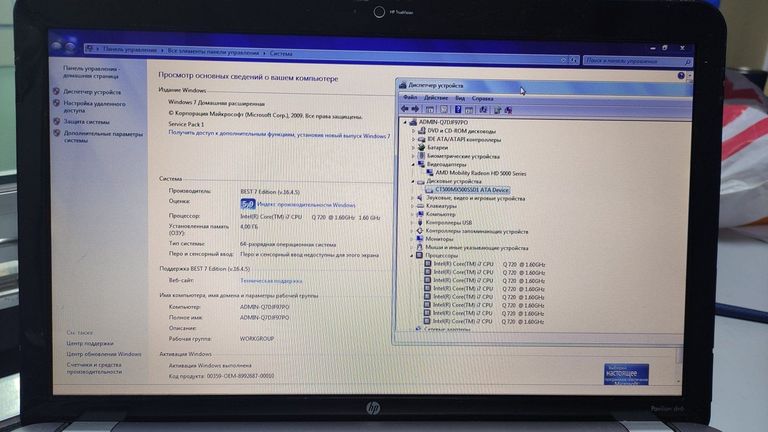The image size is (768, 432).
Task: Click the Система breadcrumb in address bar
Action: (x=281, y=53)
